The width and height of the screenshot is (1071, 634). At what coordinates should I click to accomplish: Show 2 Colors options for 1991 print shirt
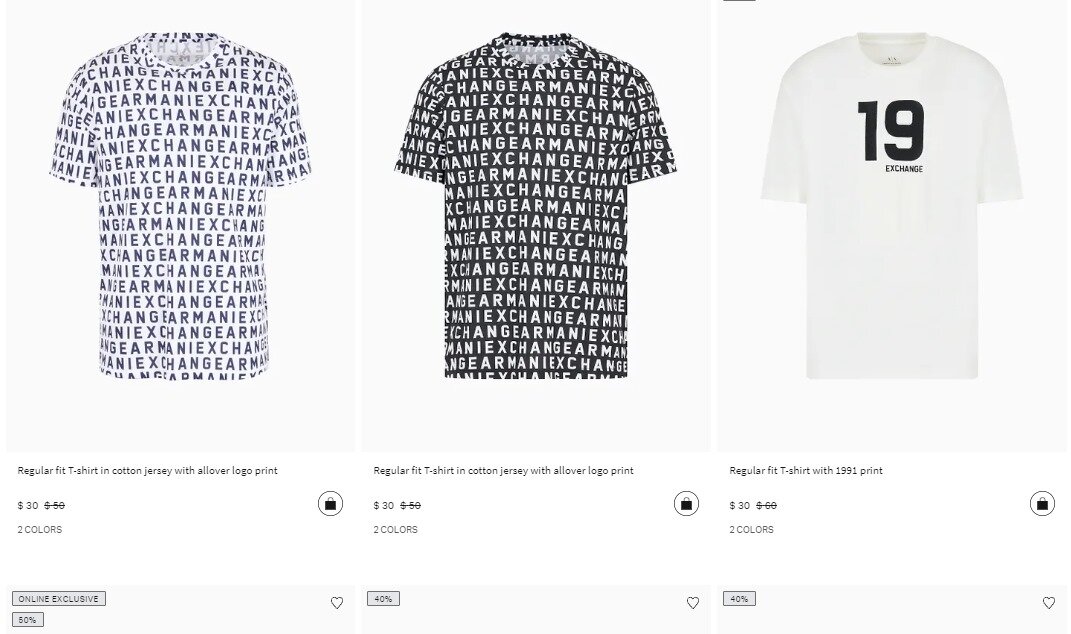[752, 530]
